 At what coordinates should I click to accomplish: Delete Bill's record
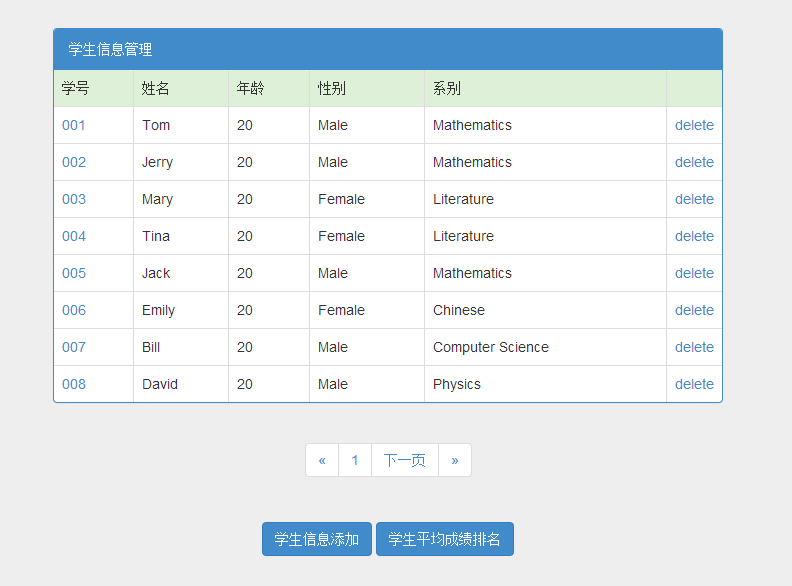pos(694,347)
